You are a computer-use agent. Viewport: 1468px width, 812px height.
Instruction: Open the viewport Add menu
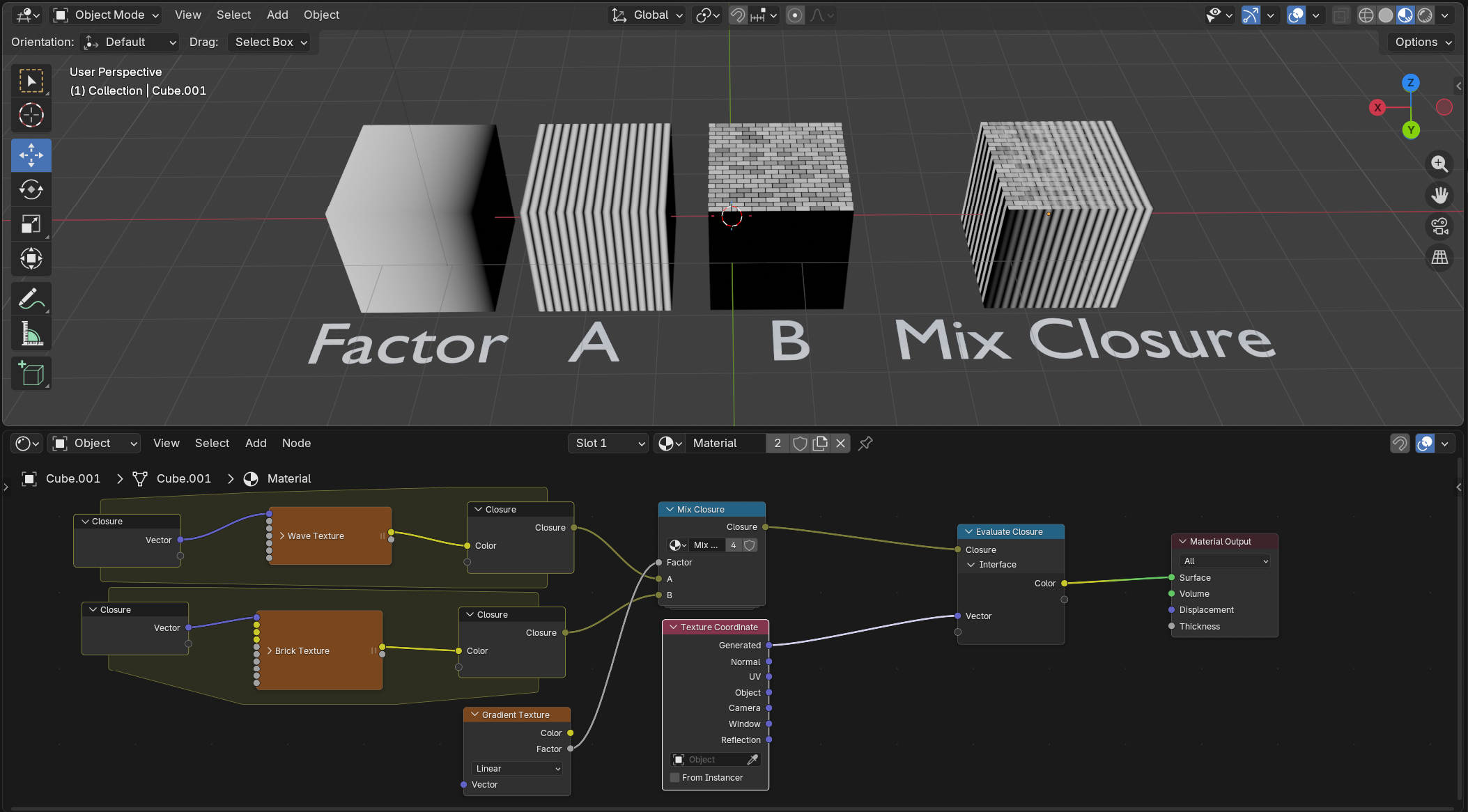(277, 15)
